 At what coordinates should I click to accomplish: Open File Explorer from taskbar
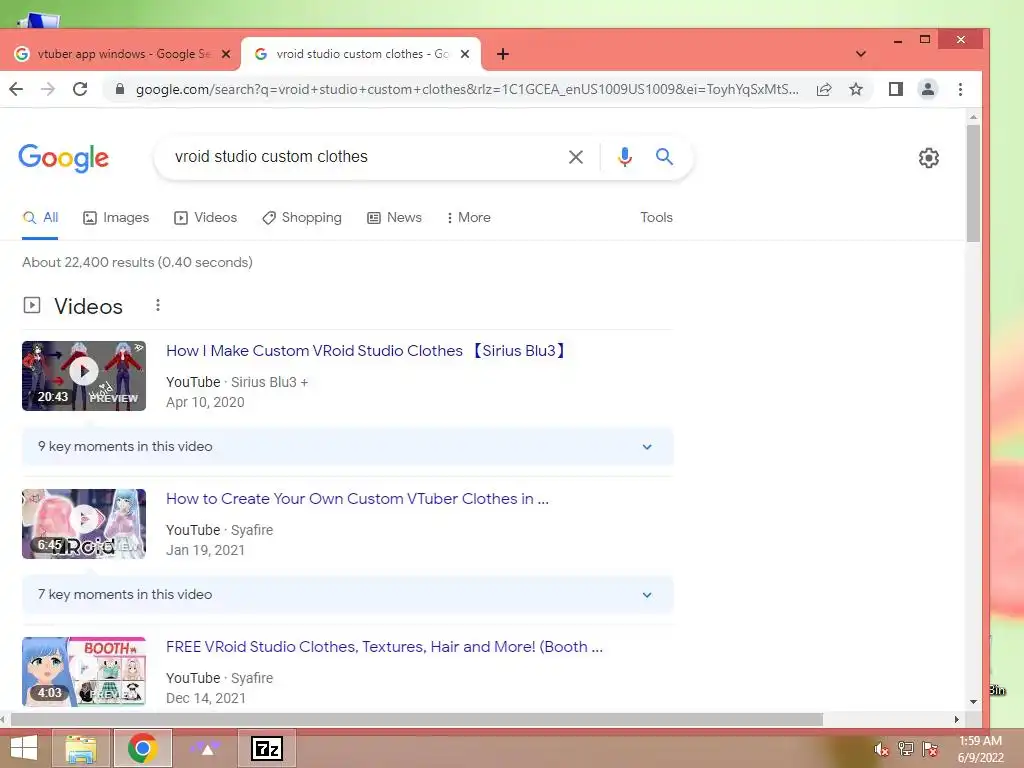(81, 748)
